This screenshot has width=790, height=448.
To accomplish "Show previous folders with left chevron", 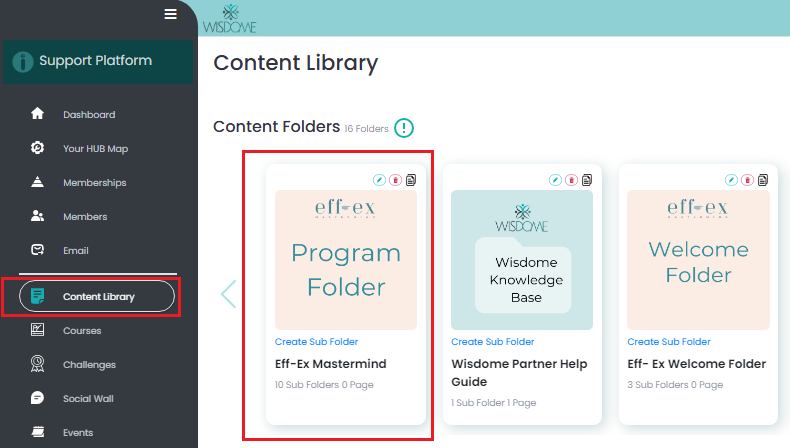I will [x=228, y=294].
